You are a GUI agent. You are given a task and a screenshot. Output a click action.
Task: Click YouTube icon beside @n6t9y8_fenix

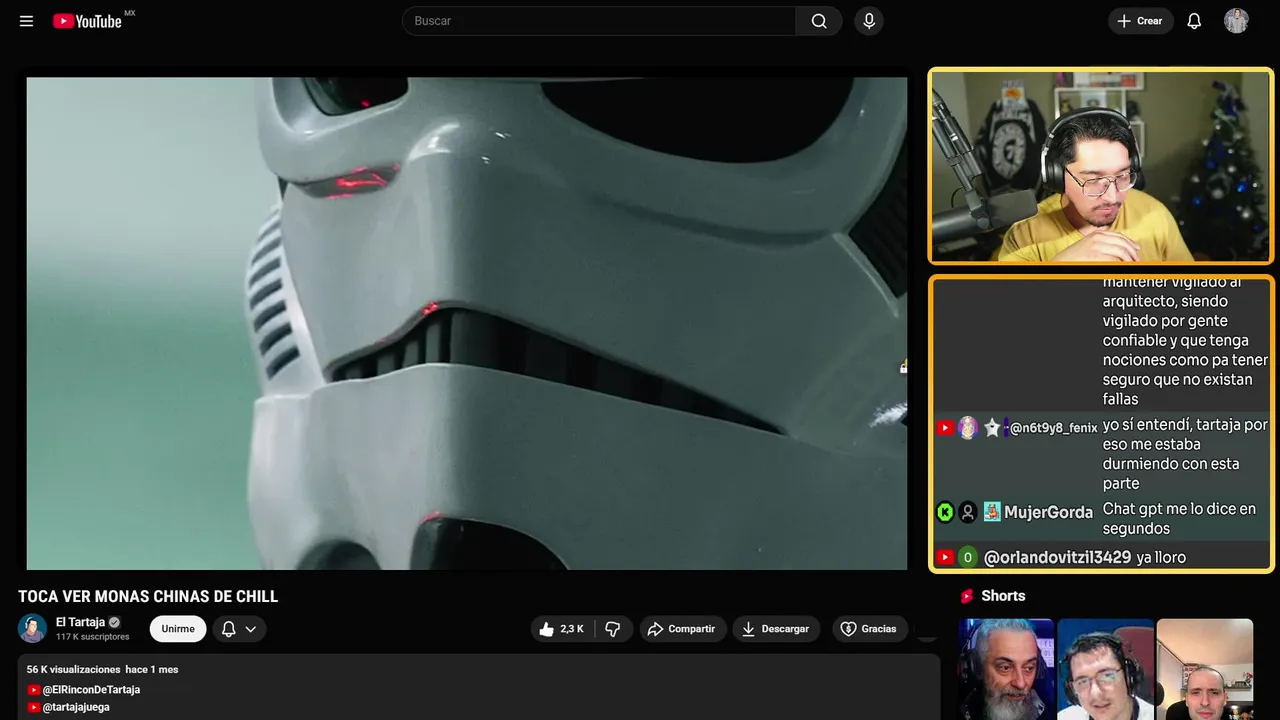pyautogui.click(x=945, y=428)
